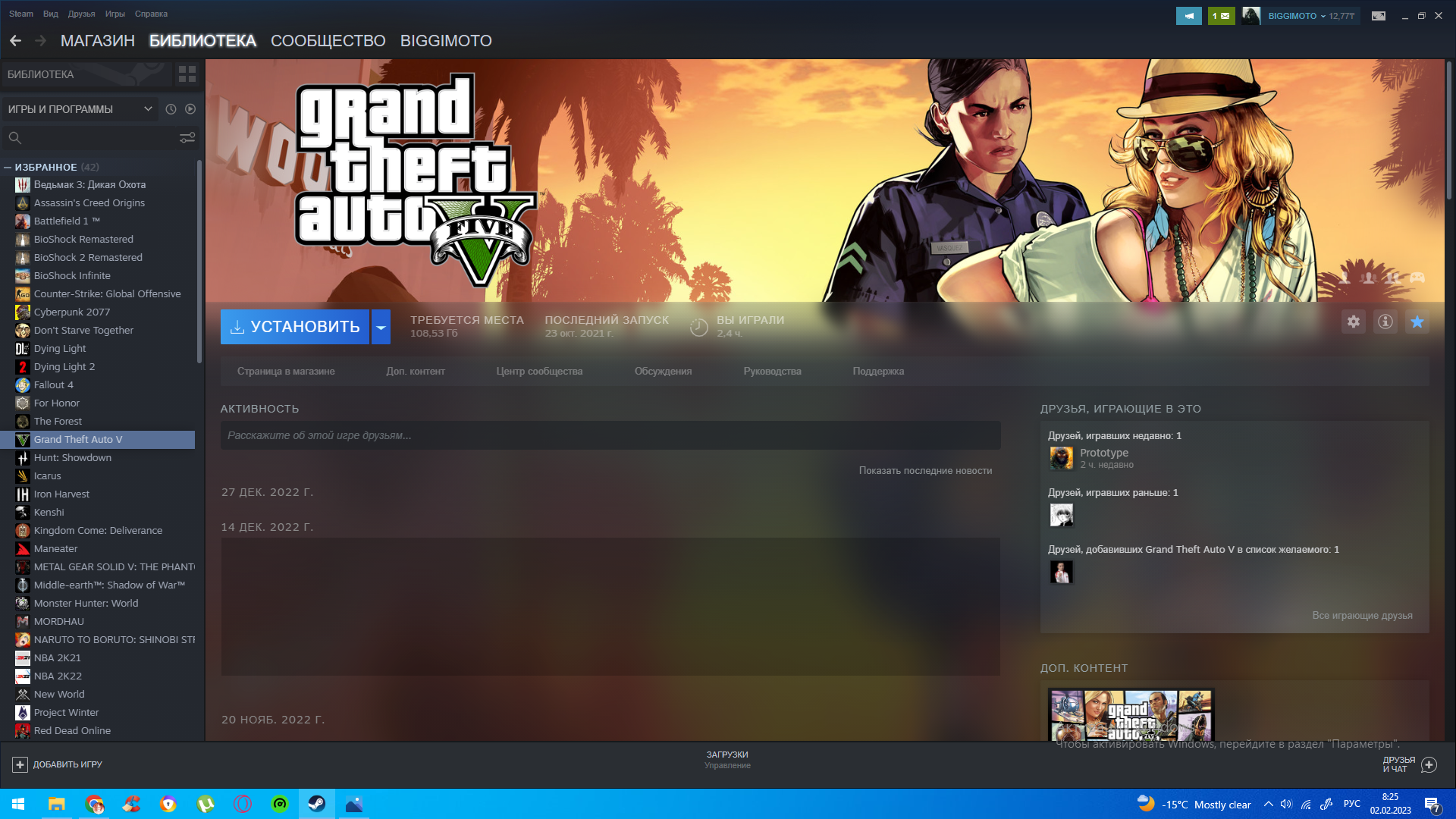
Task: Click Все играющие друзья link
Action: pos(1362,616)
